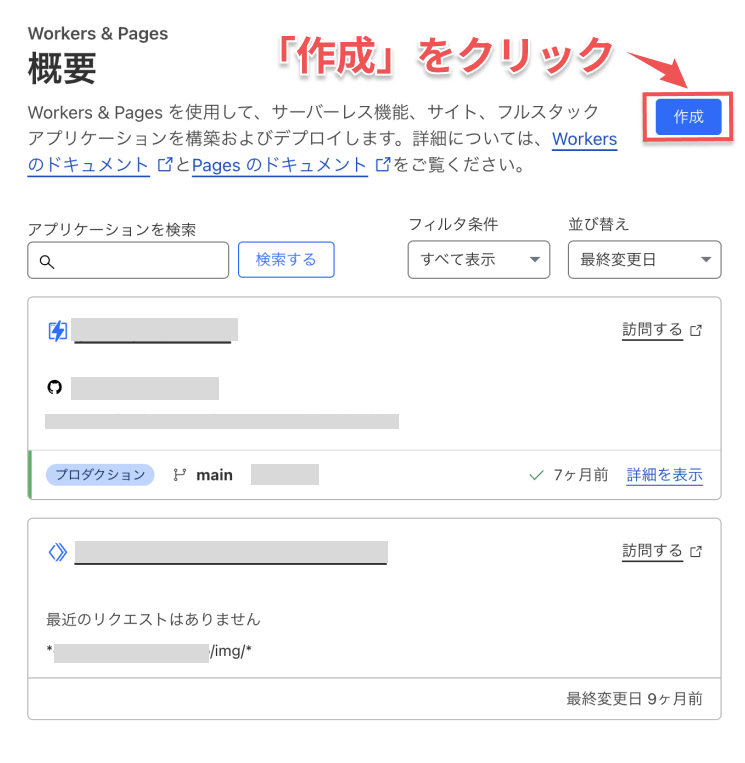Click the redacted Pages project name link
Image resolution: width=745 pixels, height=763 pixels.
(154, 330)
